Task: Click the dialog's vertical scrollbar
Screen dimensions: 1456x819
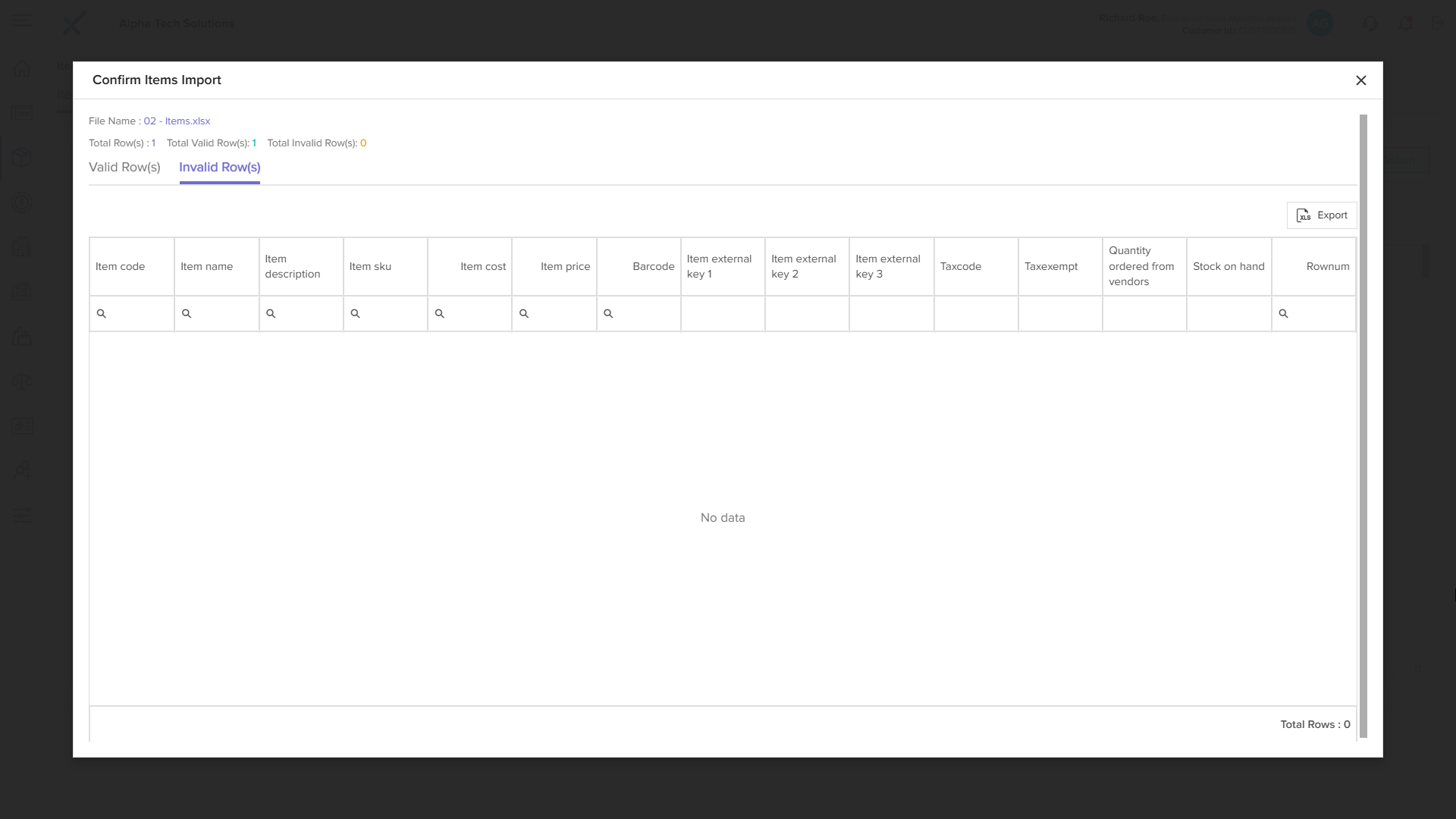Action: pos(1363,425)
